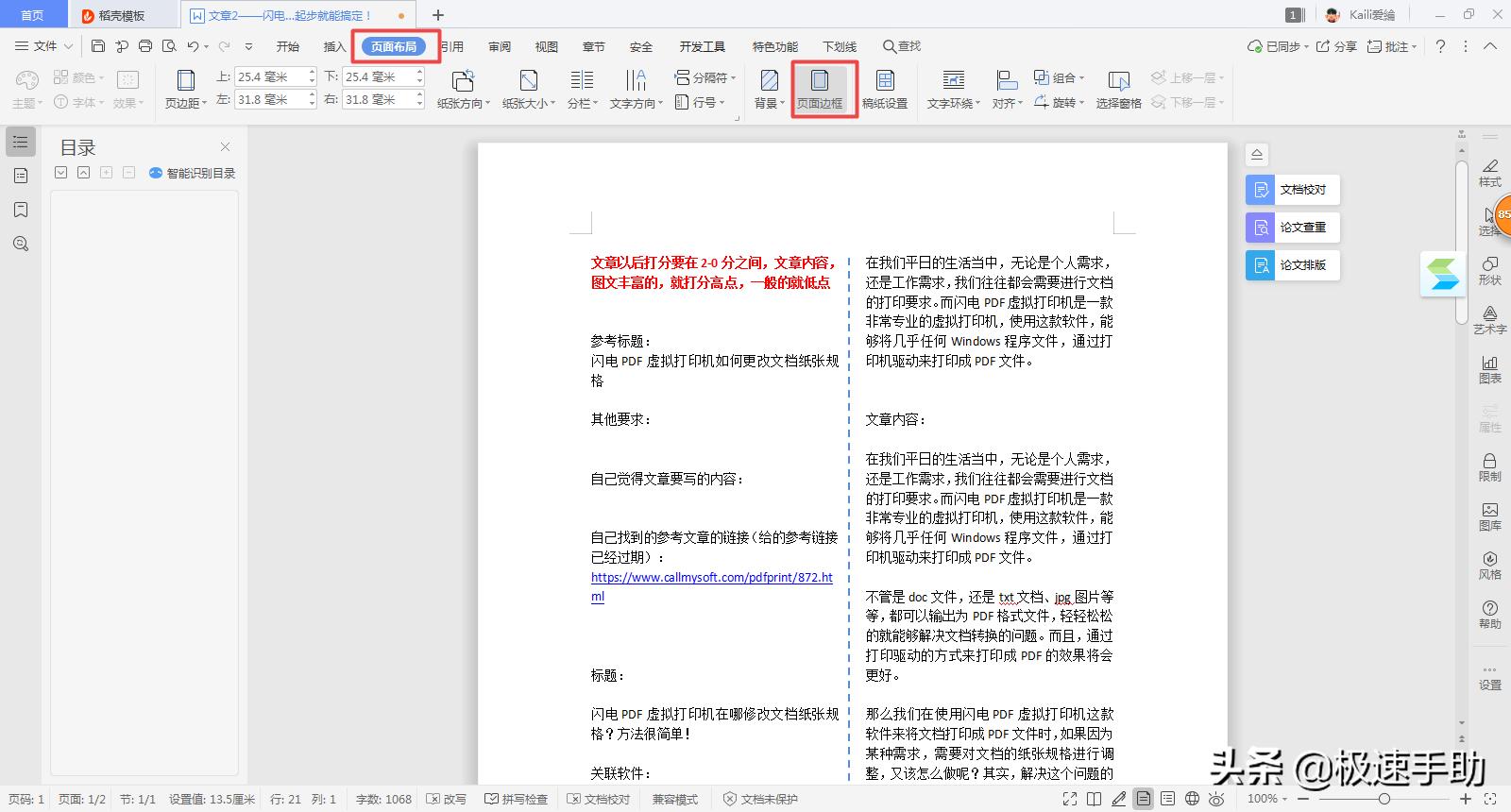
Task: Open 艺术字 (WordArt) in right sidebar
Action: (1489, 319)
